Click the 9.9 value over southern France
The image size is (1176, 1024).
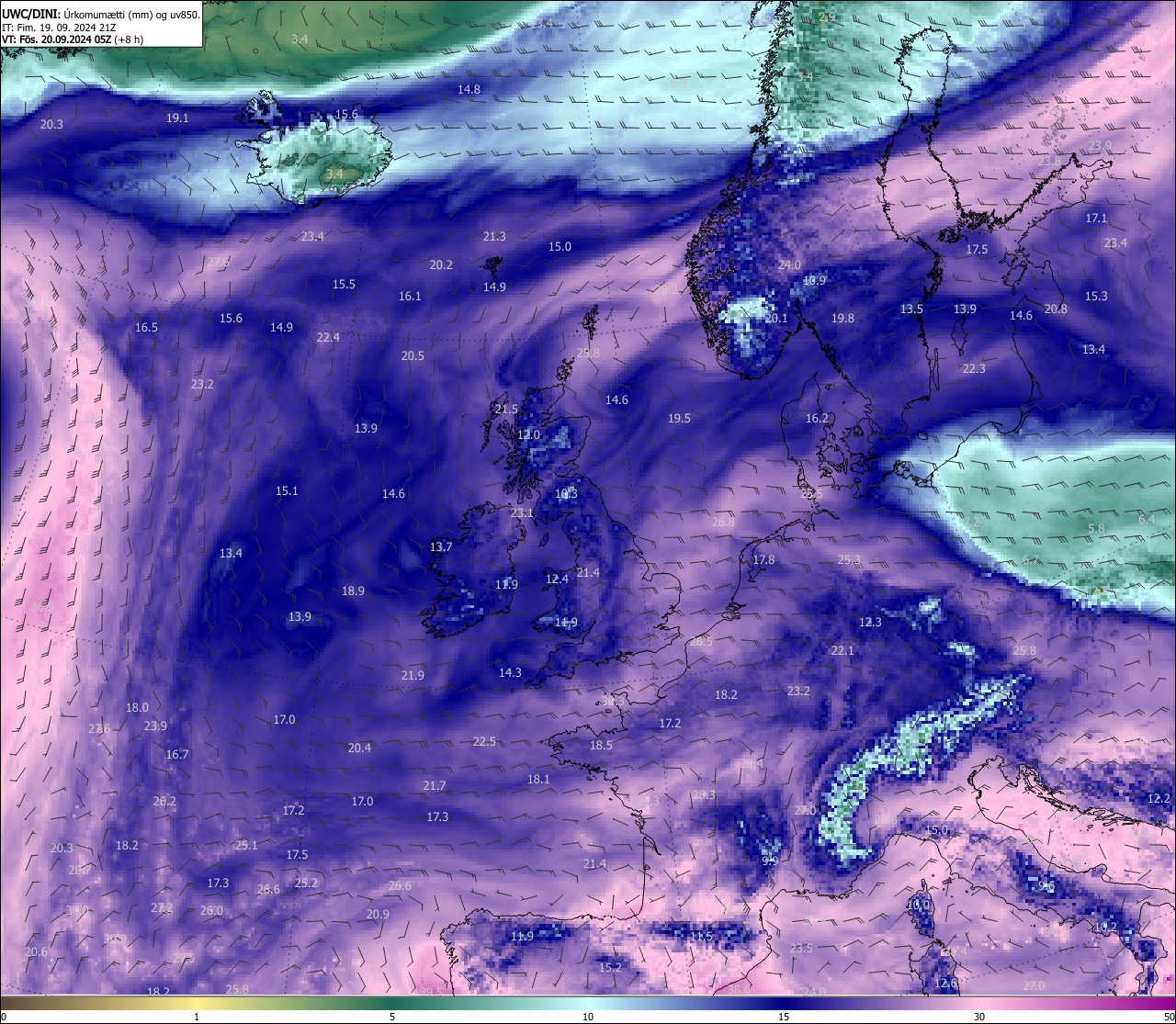click(770, 861)
